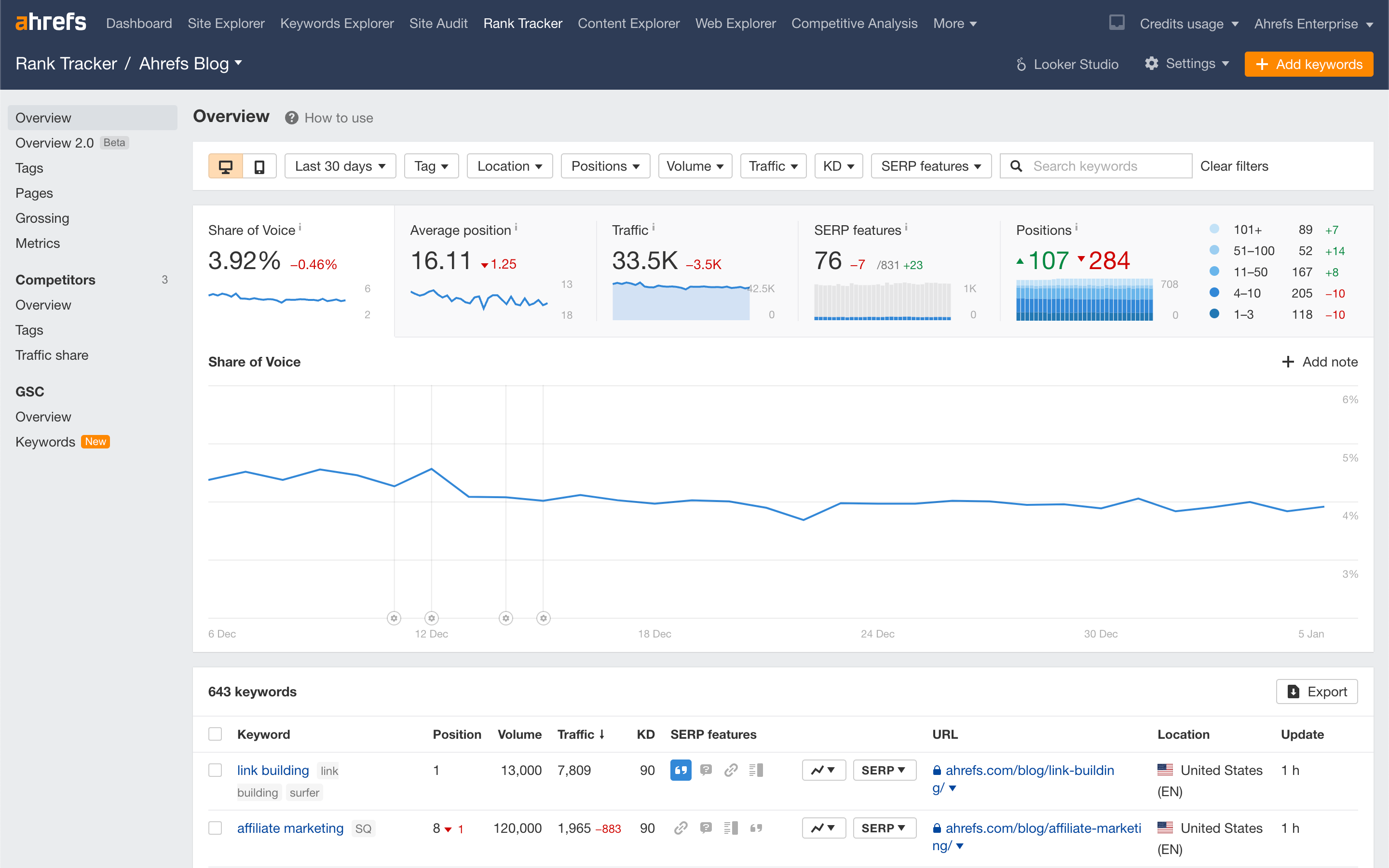Click the Add keywords button

[x=1308, y=64]
